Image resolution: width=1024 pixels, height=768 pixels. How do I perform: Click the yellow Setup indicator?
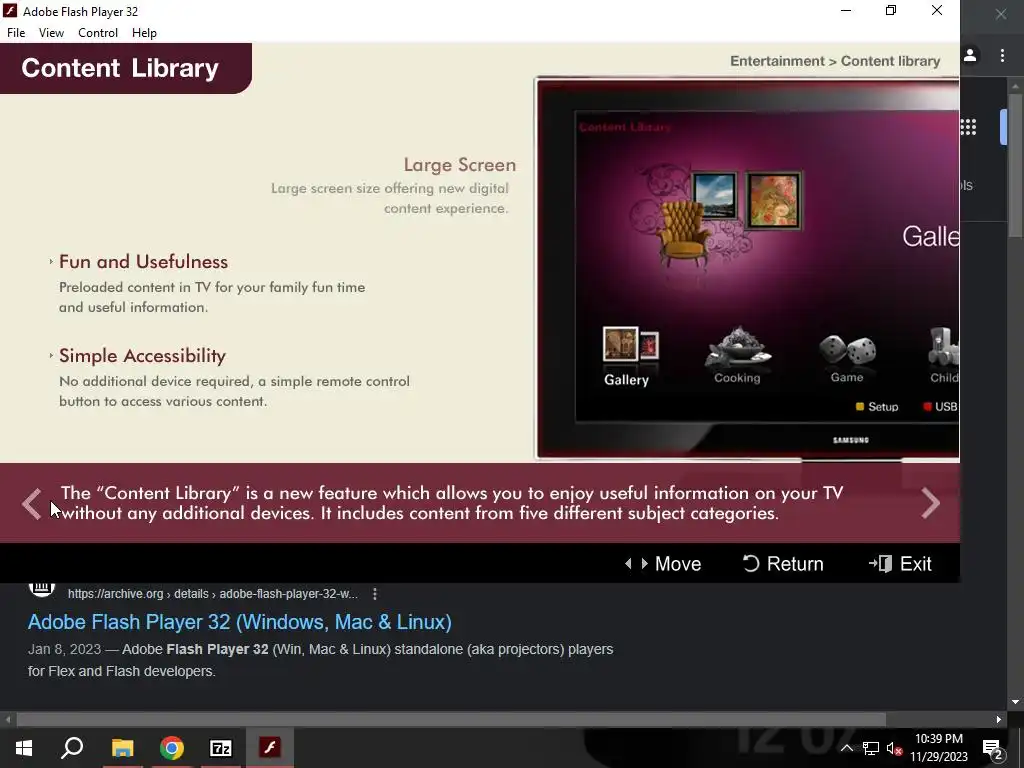(x=877, y=406)
